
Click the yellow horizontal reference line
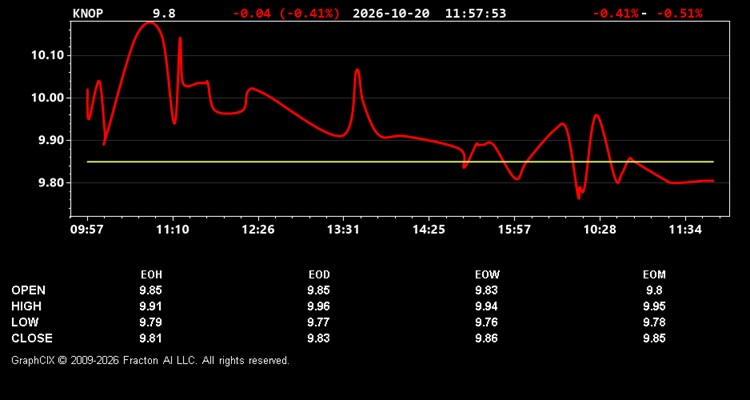[400, 162]
